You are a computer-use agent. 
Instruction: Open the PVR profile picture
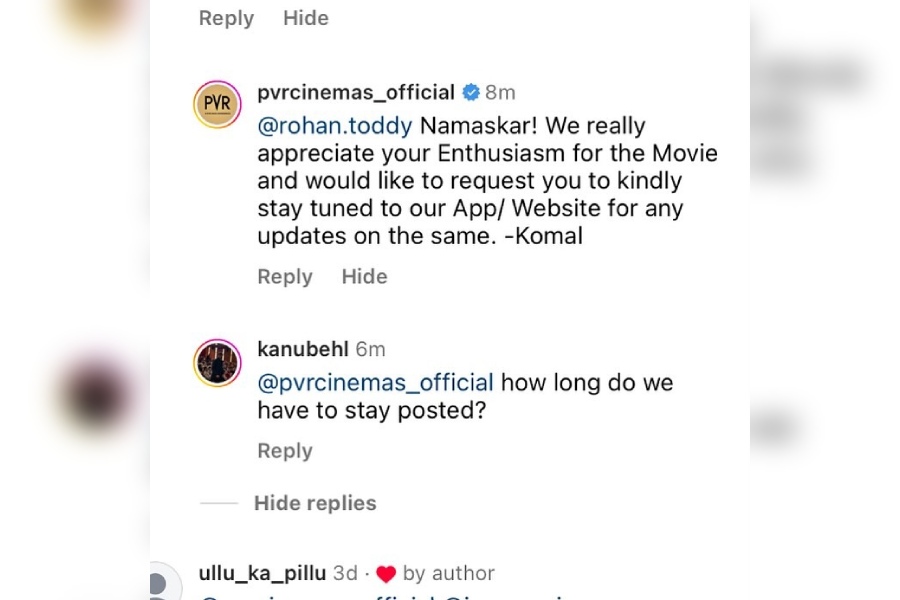pos(217,105)
